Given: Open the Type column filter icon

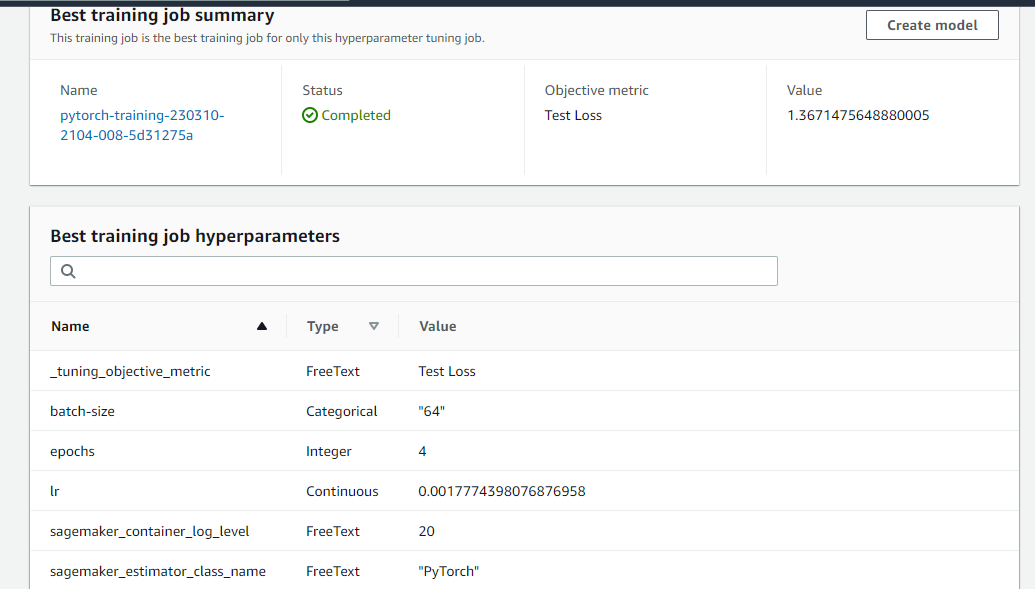Looking at the screenshot, I should 374,325.
